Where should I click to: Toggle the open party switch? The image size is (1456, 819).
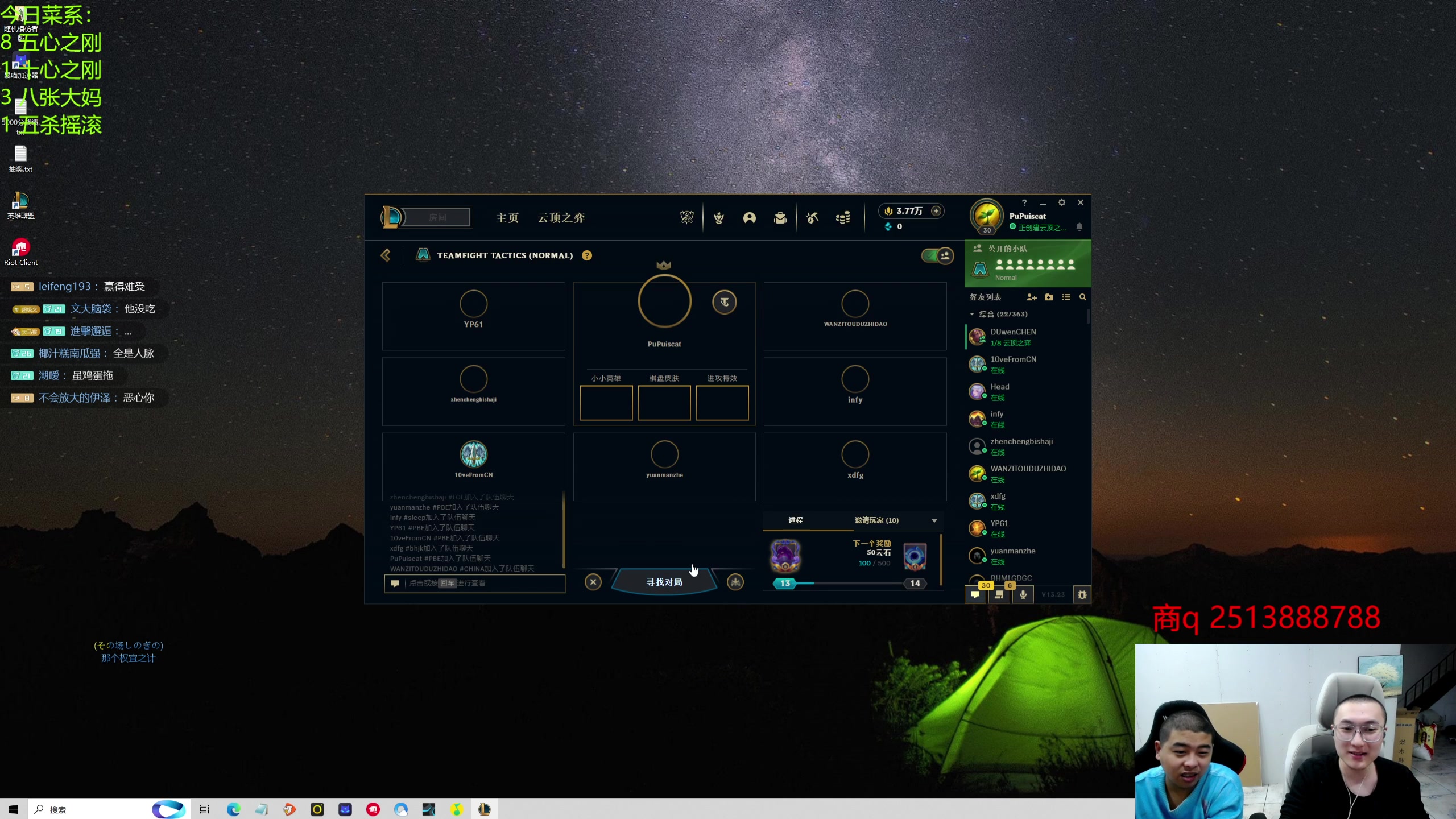937,255
